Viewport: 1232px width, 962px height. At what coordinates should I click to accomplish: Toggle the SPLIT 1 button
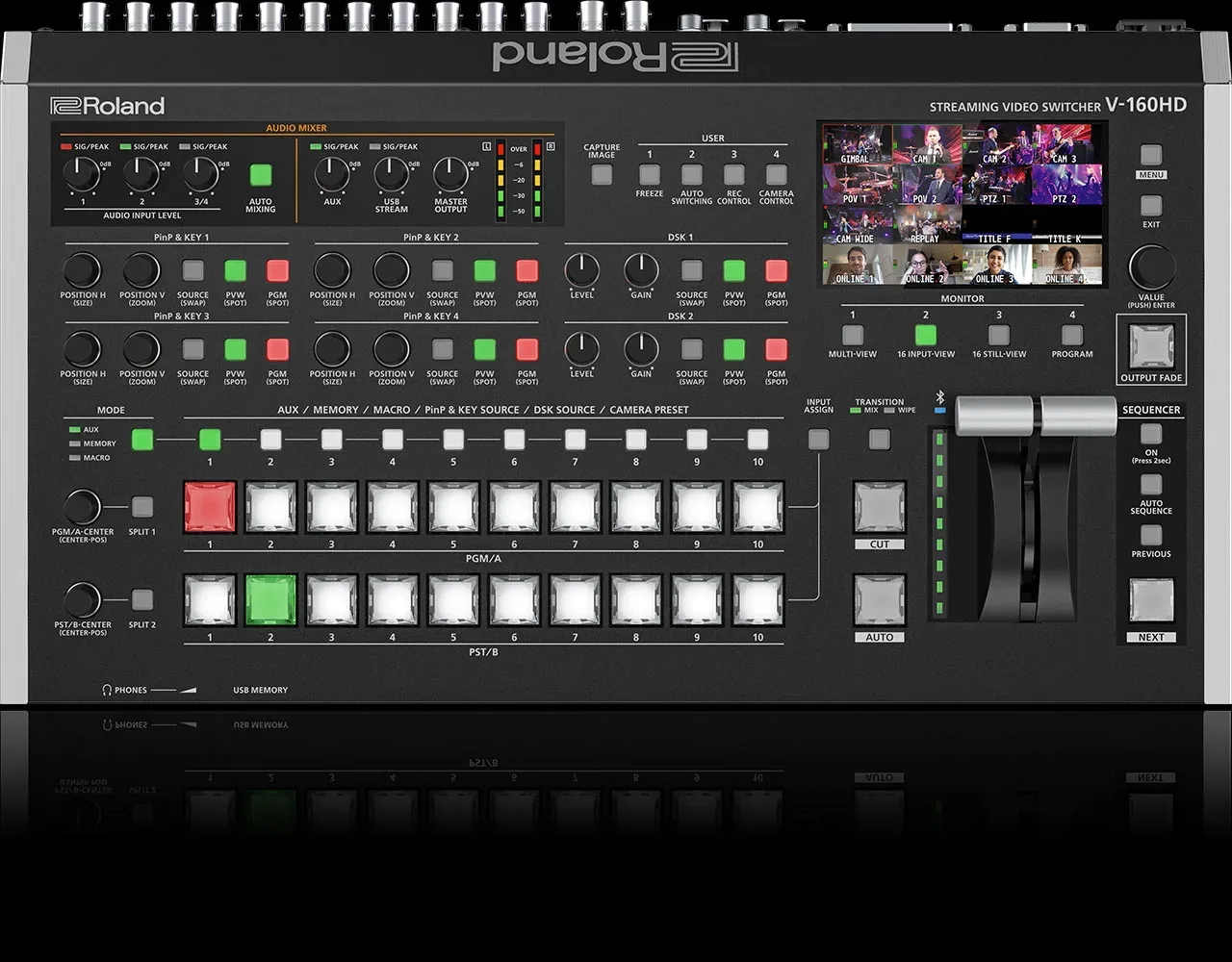click(x=142, y=507)
